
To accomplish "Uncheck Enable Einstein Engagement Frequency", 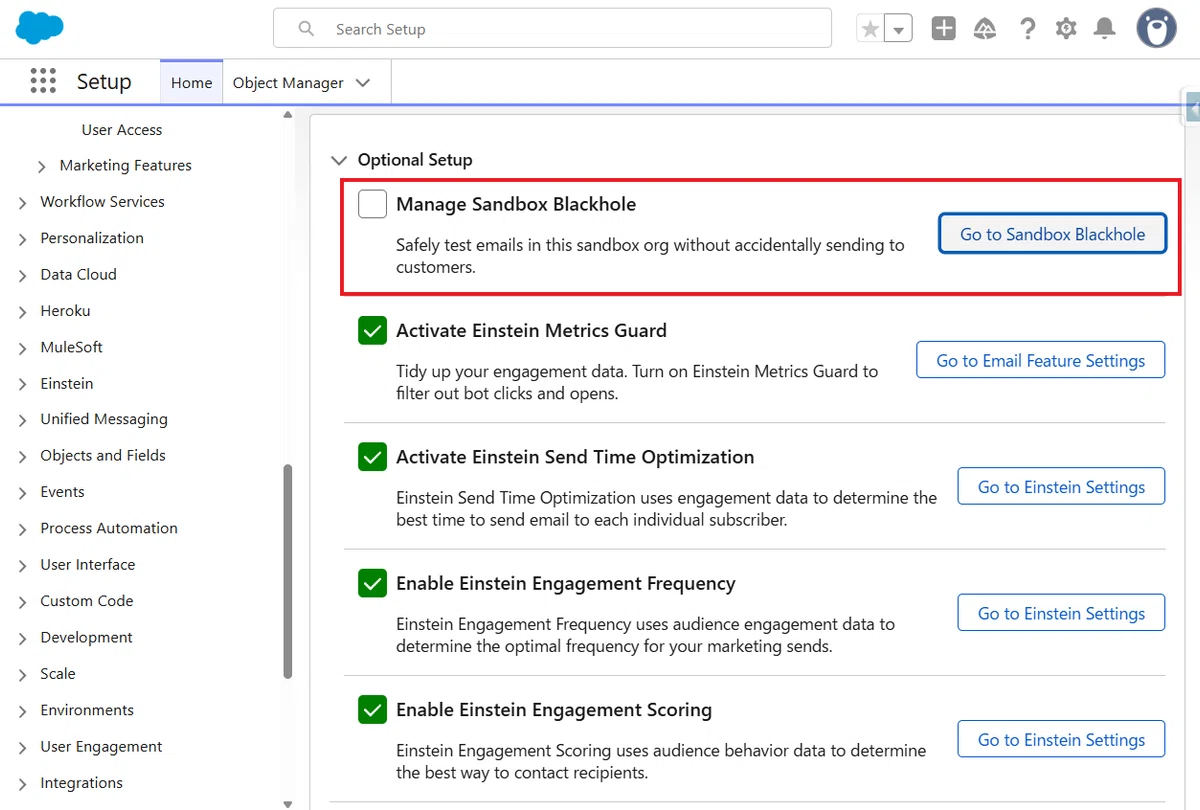I will [x=373, y=584].
